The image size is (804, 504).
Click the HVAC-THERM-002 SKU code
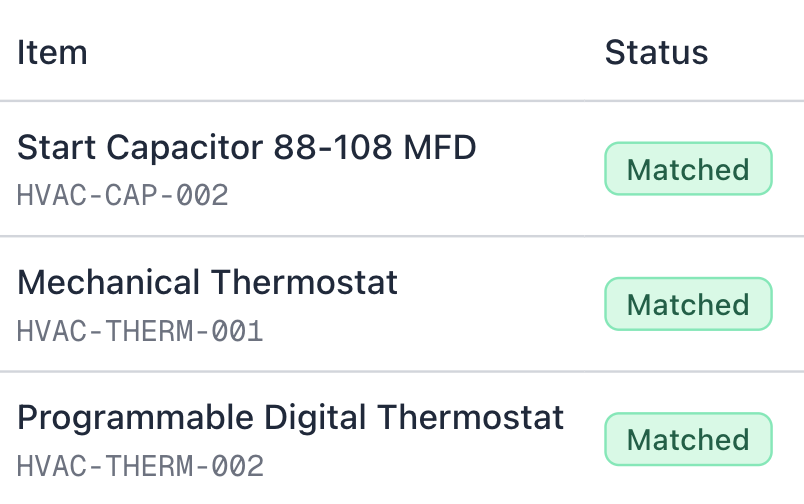pos(140,465)
